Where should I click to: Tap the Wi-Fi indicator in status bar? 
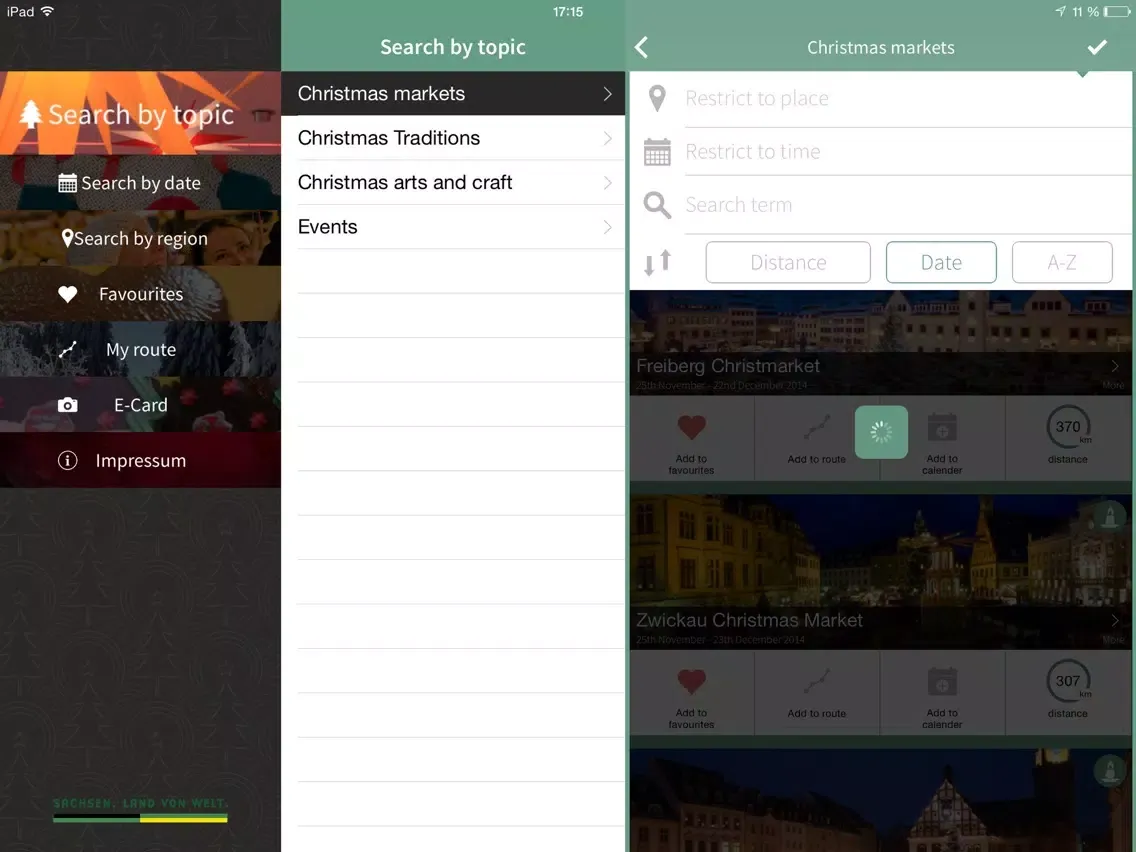(x=48, y=12)
